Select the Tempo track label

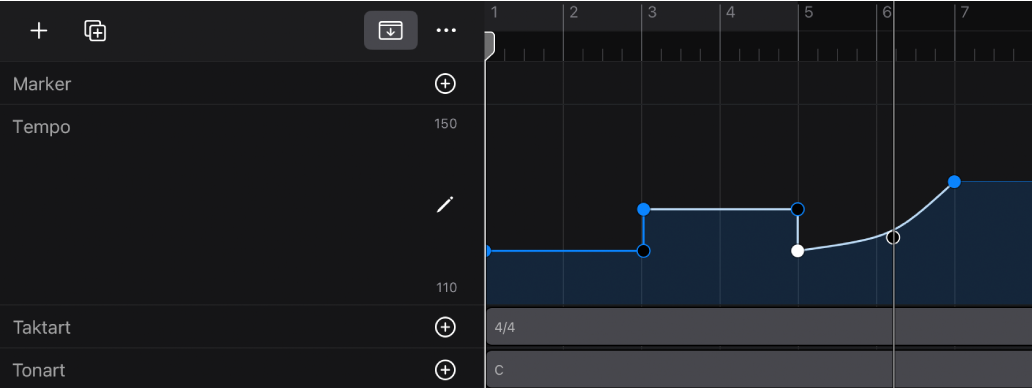pyautogui.click(x=41, y=126)
